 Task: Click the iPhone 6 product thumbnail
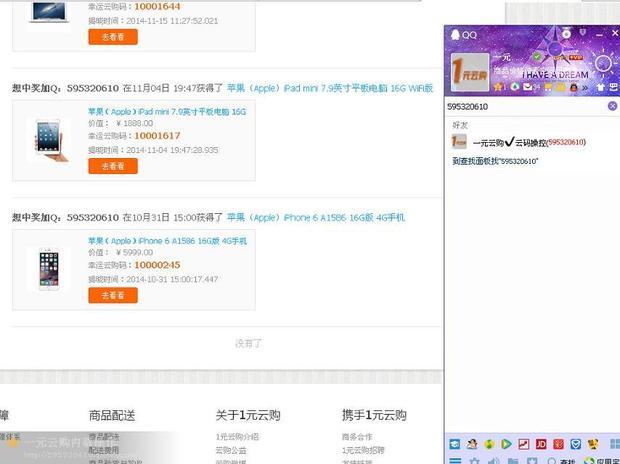coord(49,269)
